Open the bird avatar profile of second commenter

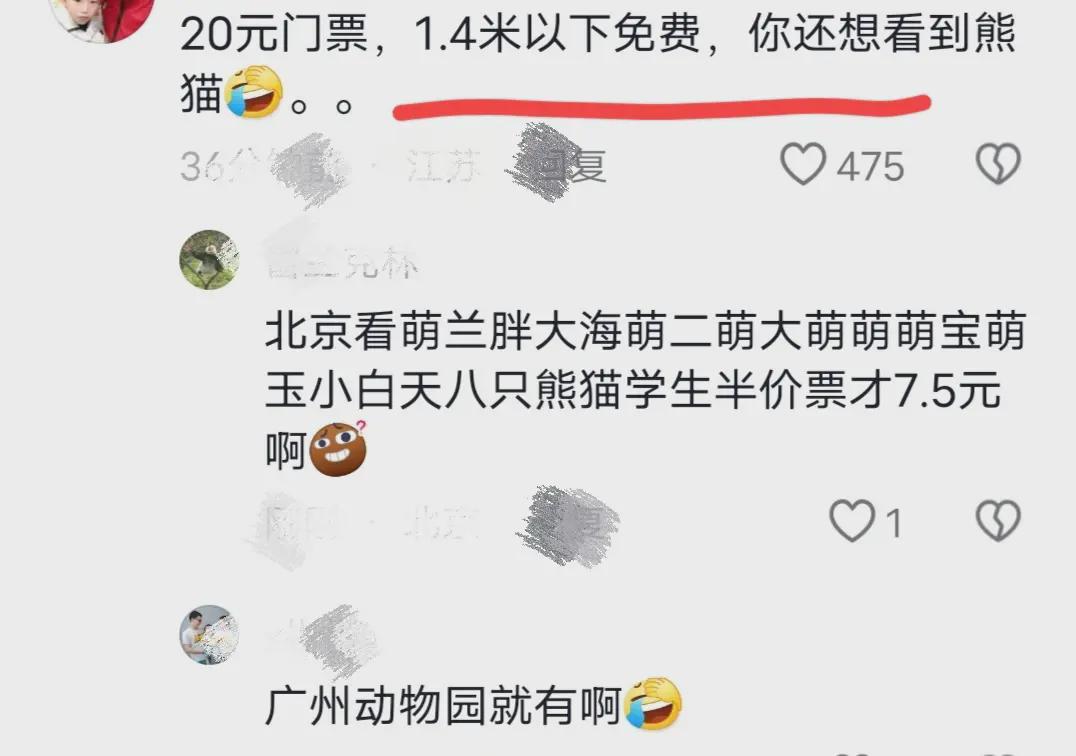click(209, 260)
